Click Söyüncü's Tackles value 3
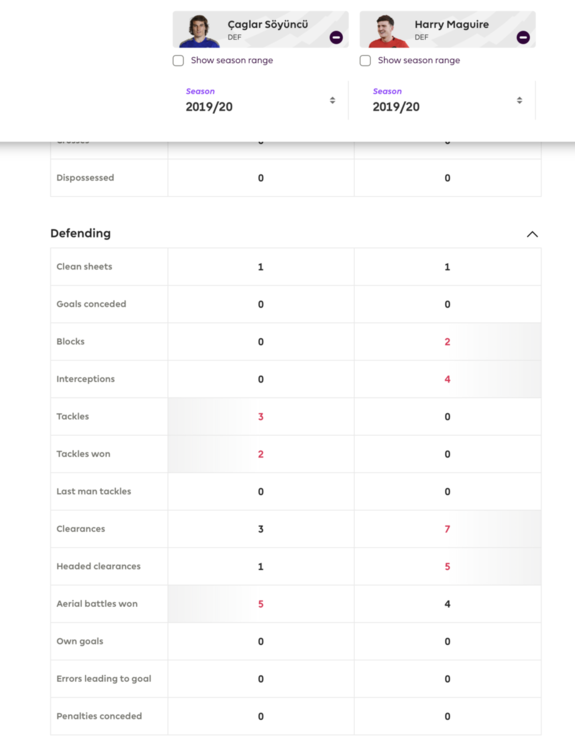Viewport: 575px width, 750px height. point(261,417)
